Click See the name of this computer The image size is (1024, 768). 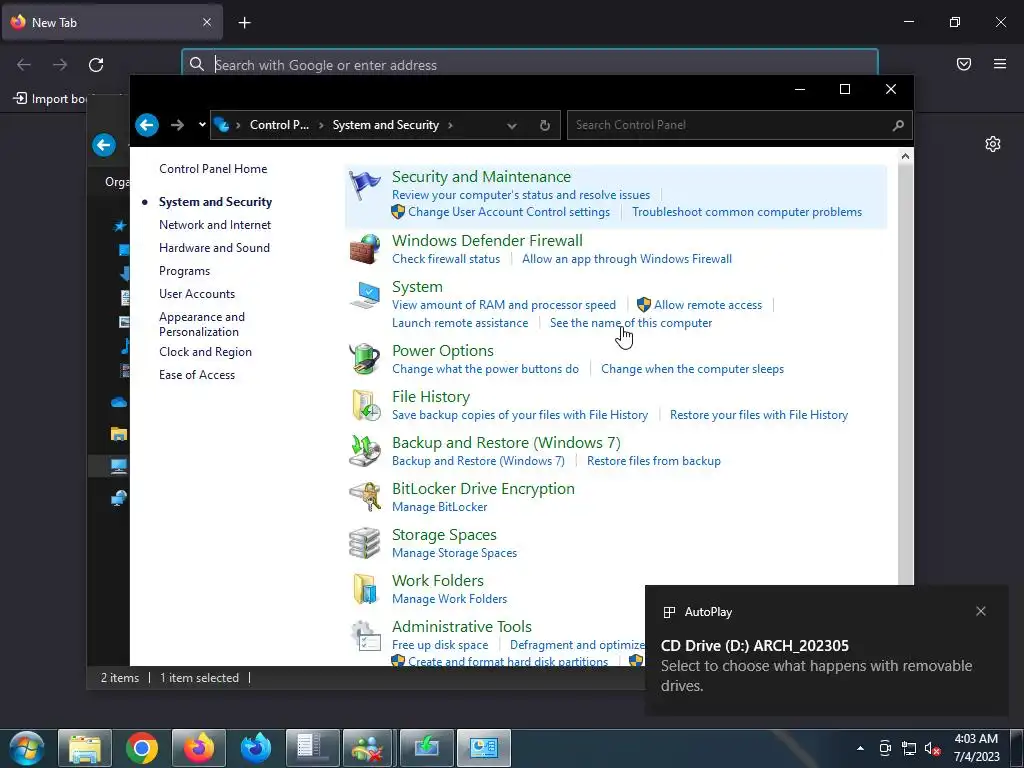[631, 323]
